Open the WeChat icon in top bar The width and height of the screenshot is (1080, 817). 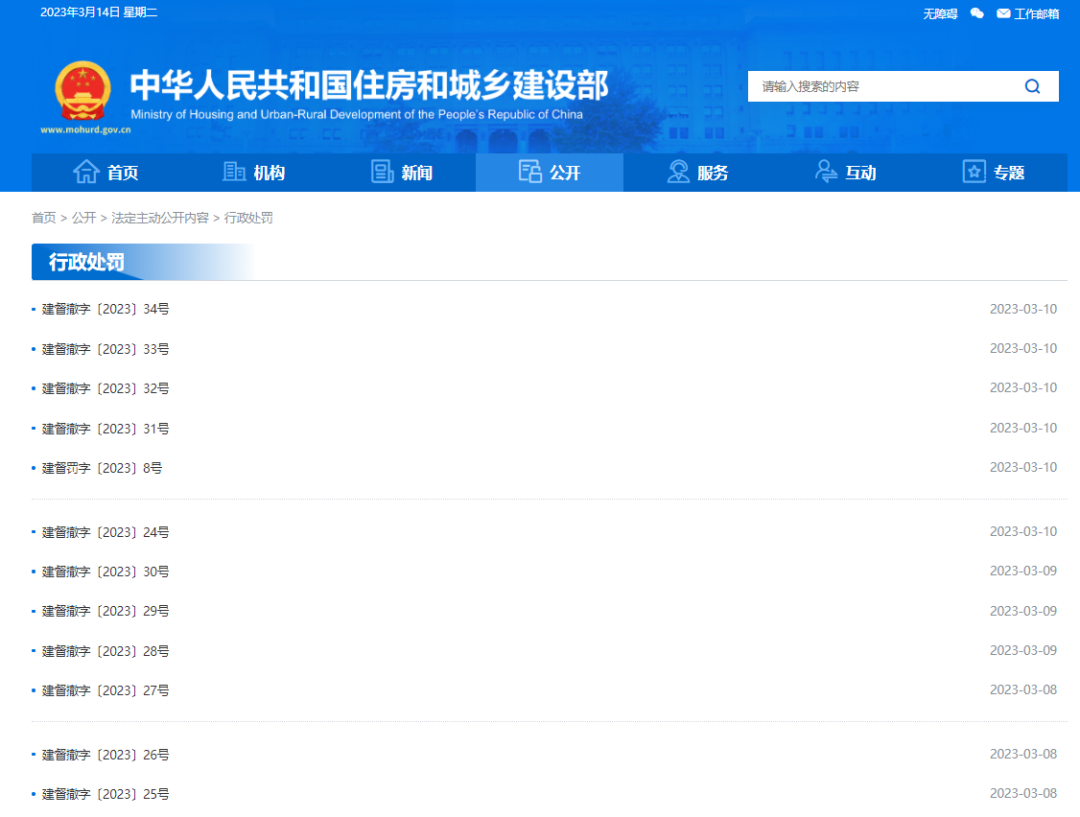977,14
